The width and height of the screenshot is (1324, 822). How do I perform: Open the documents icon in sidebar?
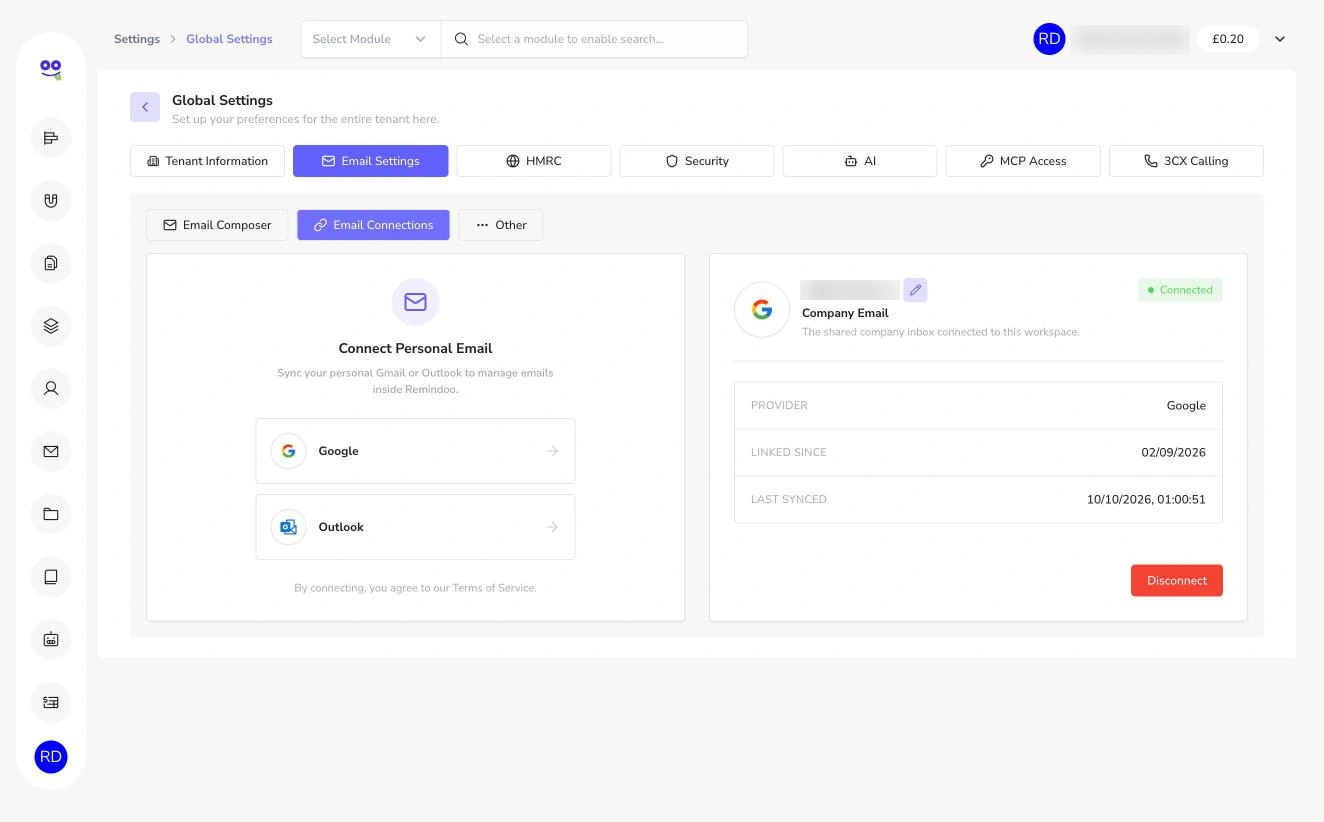click(51, 263)
